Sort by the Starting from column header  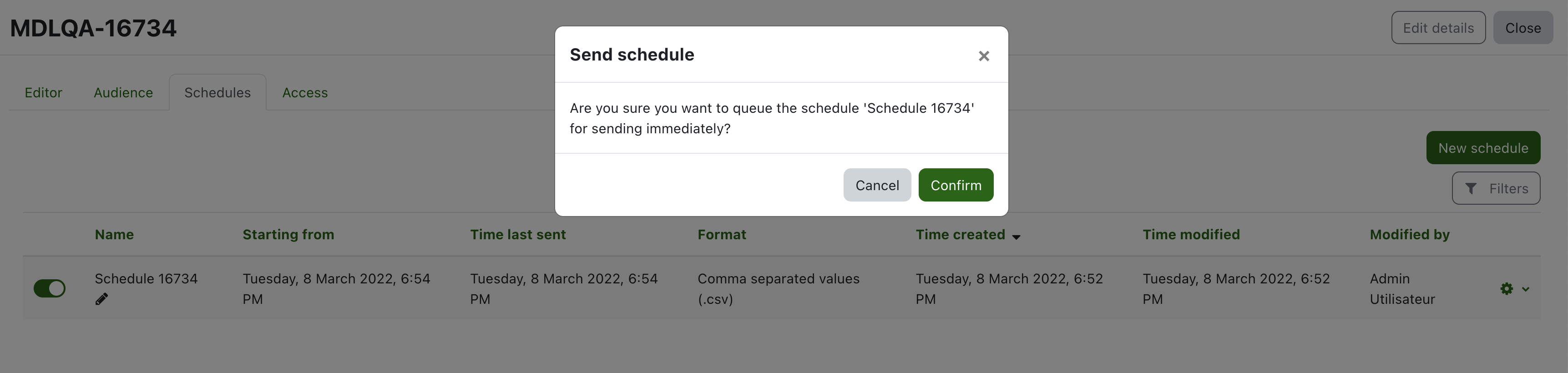[x=288, y=234]
